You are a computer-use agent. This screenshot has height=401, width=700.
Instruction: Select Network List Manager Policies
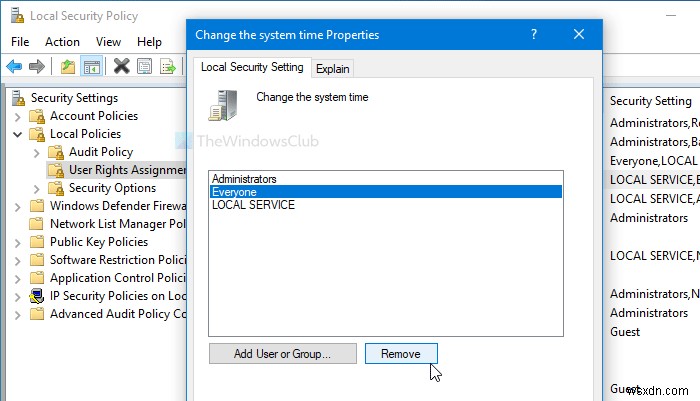[x=118, y=224]
